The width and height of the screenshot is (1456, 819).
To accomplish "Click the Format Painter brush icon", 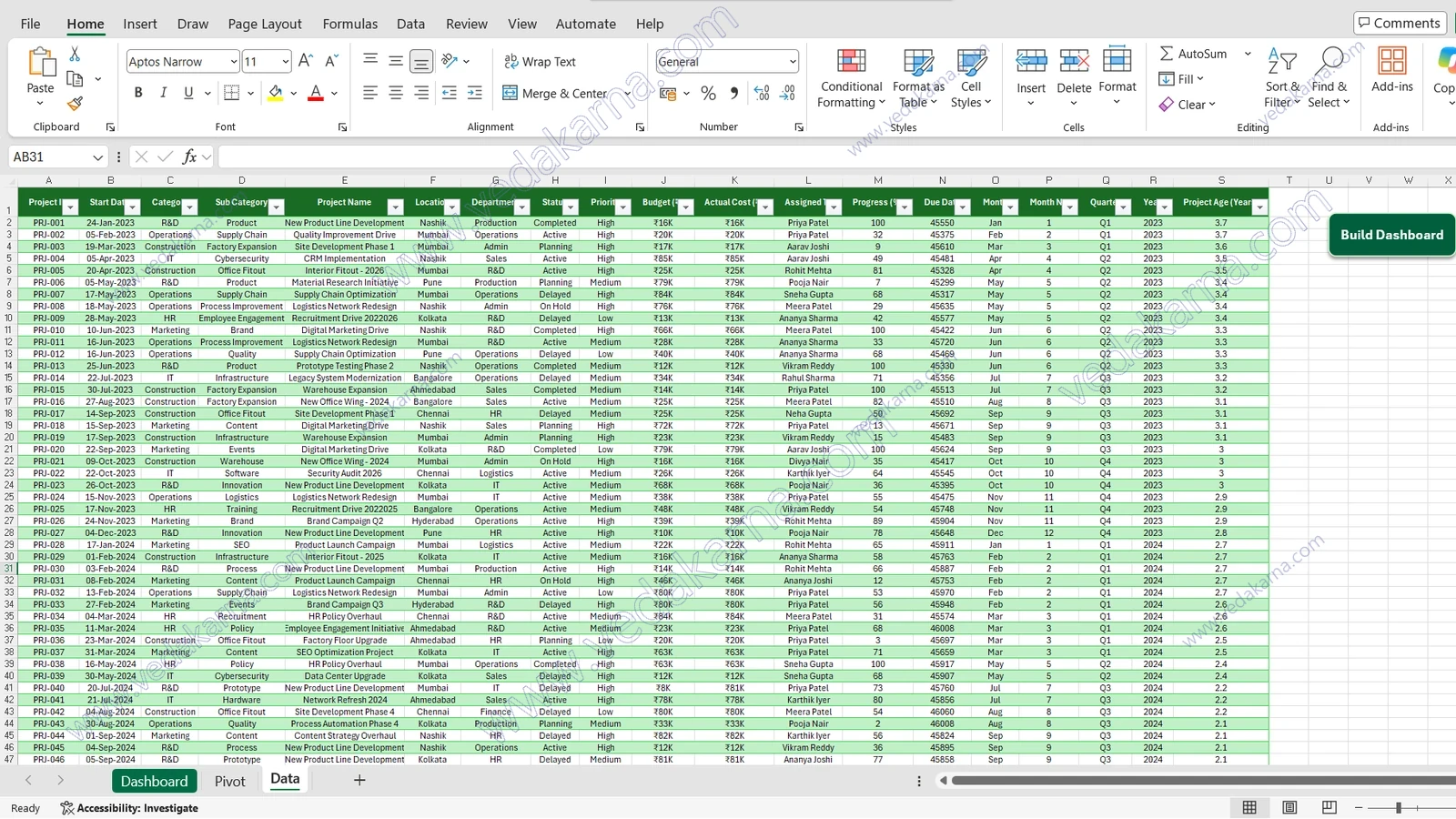I will coord(75,104).
